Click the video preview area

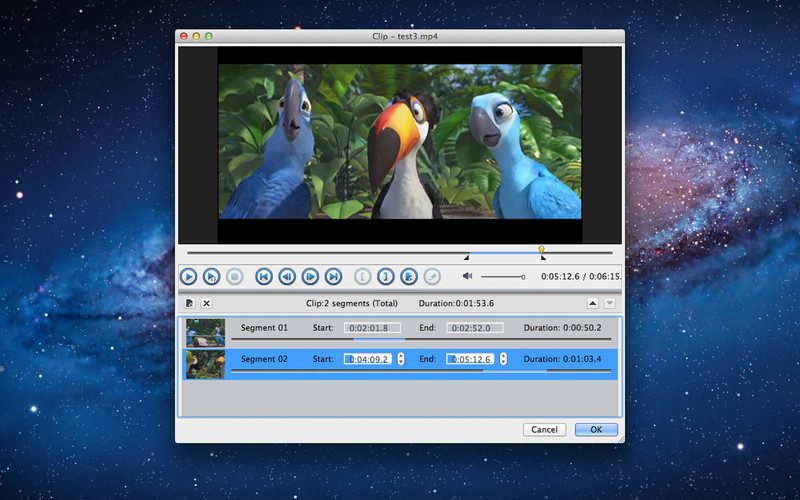click(x=400, y=145)
